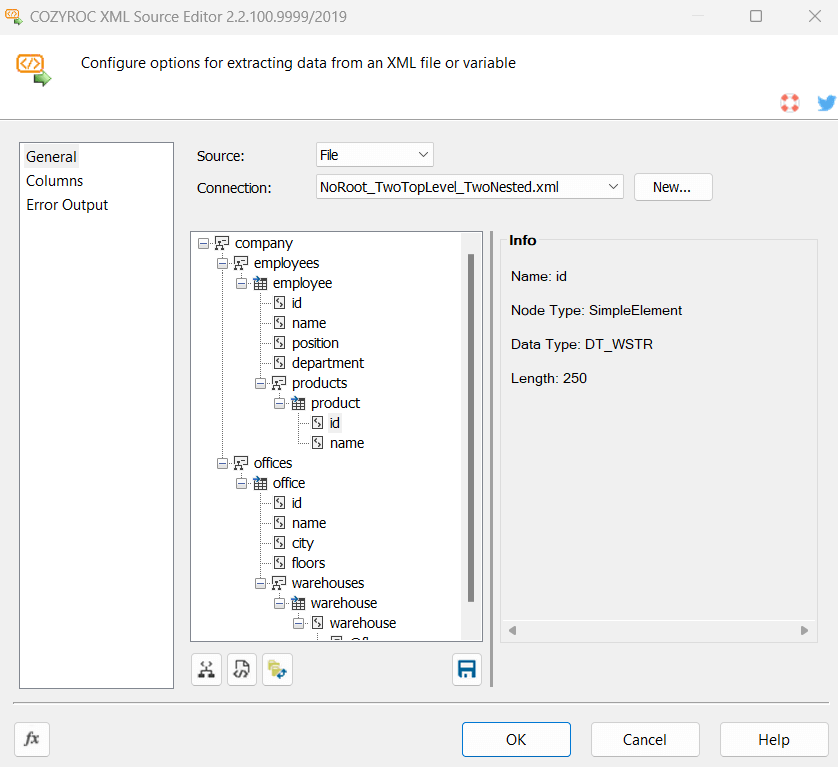
Task: Click the office table icon
Action: click(x=260, y=483)
